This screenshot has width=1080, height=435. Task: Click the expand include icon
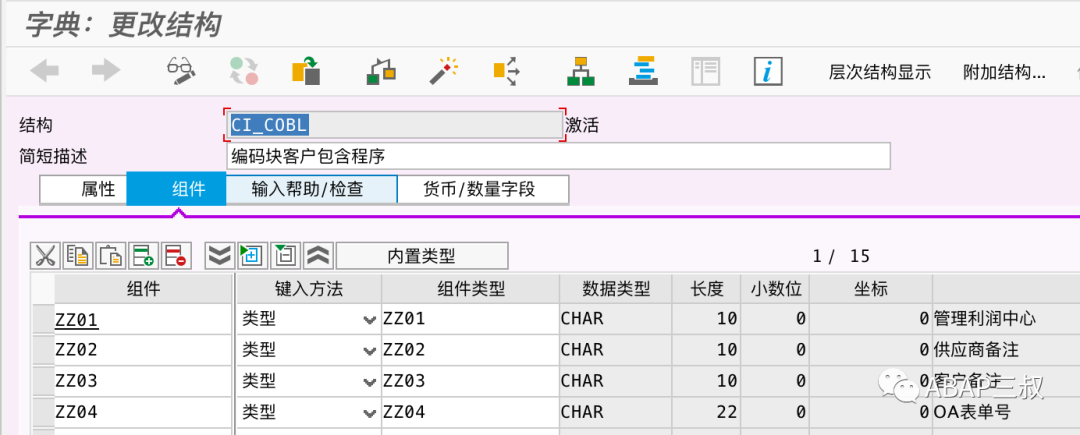pyautogui.click(x=252, y=256)
